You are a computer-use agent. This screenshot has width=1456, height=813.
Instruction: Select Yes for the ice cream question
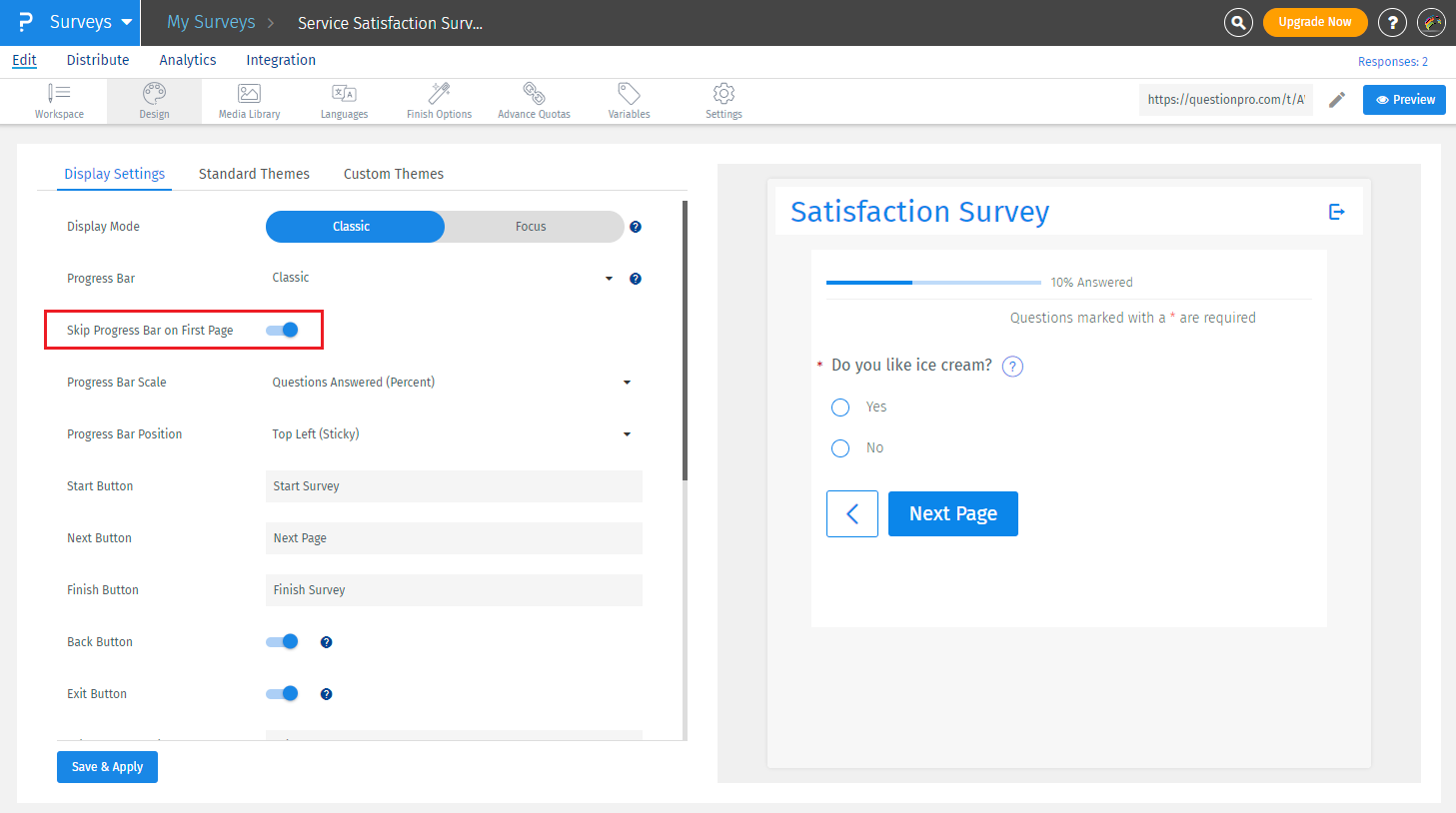coord(839,406)
